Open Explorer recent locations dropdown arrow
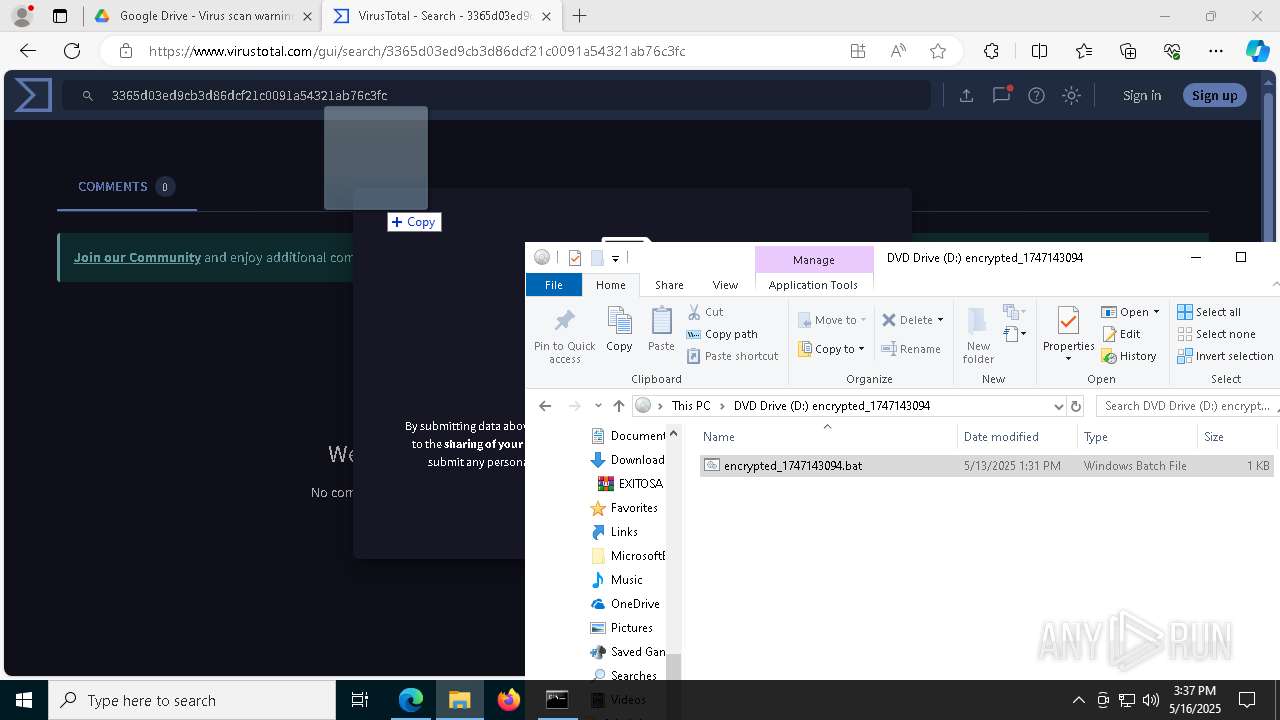 coord(598,406)
